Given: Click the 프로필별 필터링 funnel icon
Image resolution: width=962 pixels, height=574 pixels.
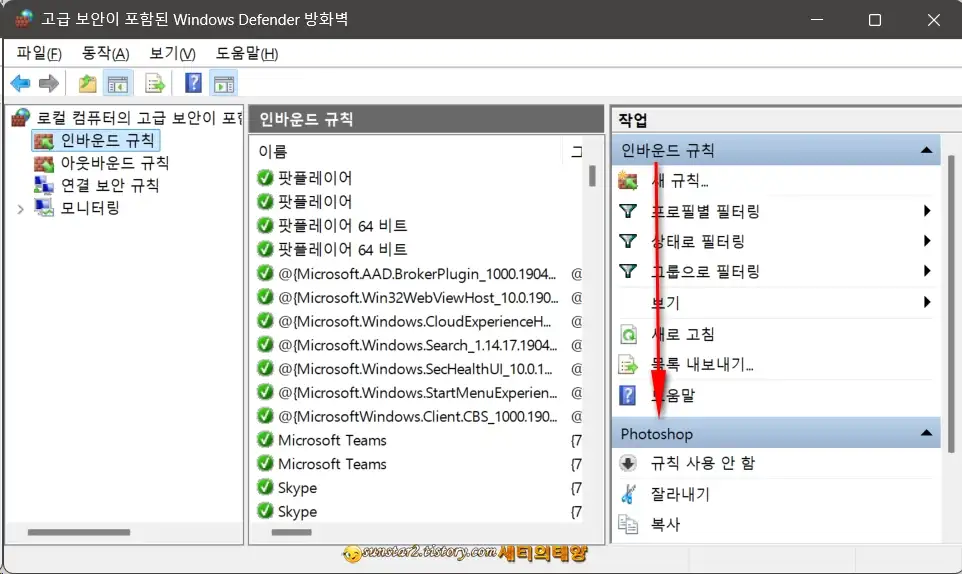Looking at the screenshot, I should [628, 211].
